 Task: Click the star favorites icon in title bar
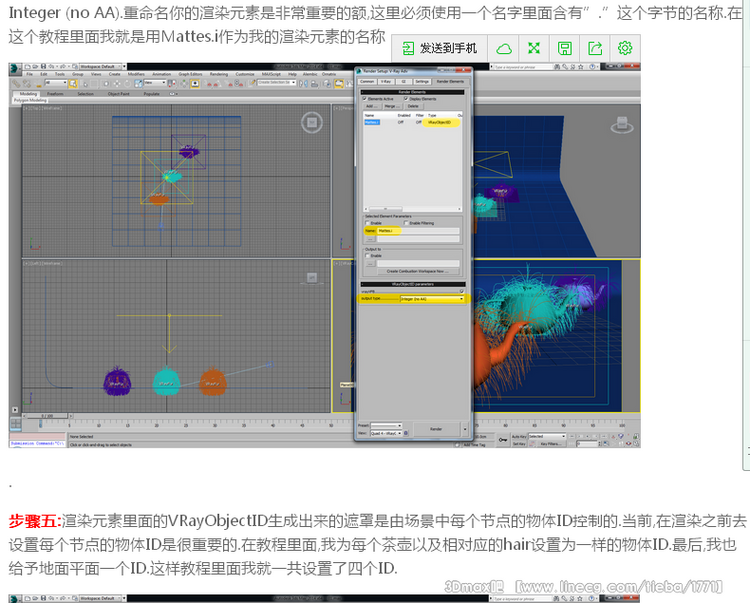(x=581, y=67)
